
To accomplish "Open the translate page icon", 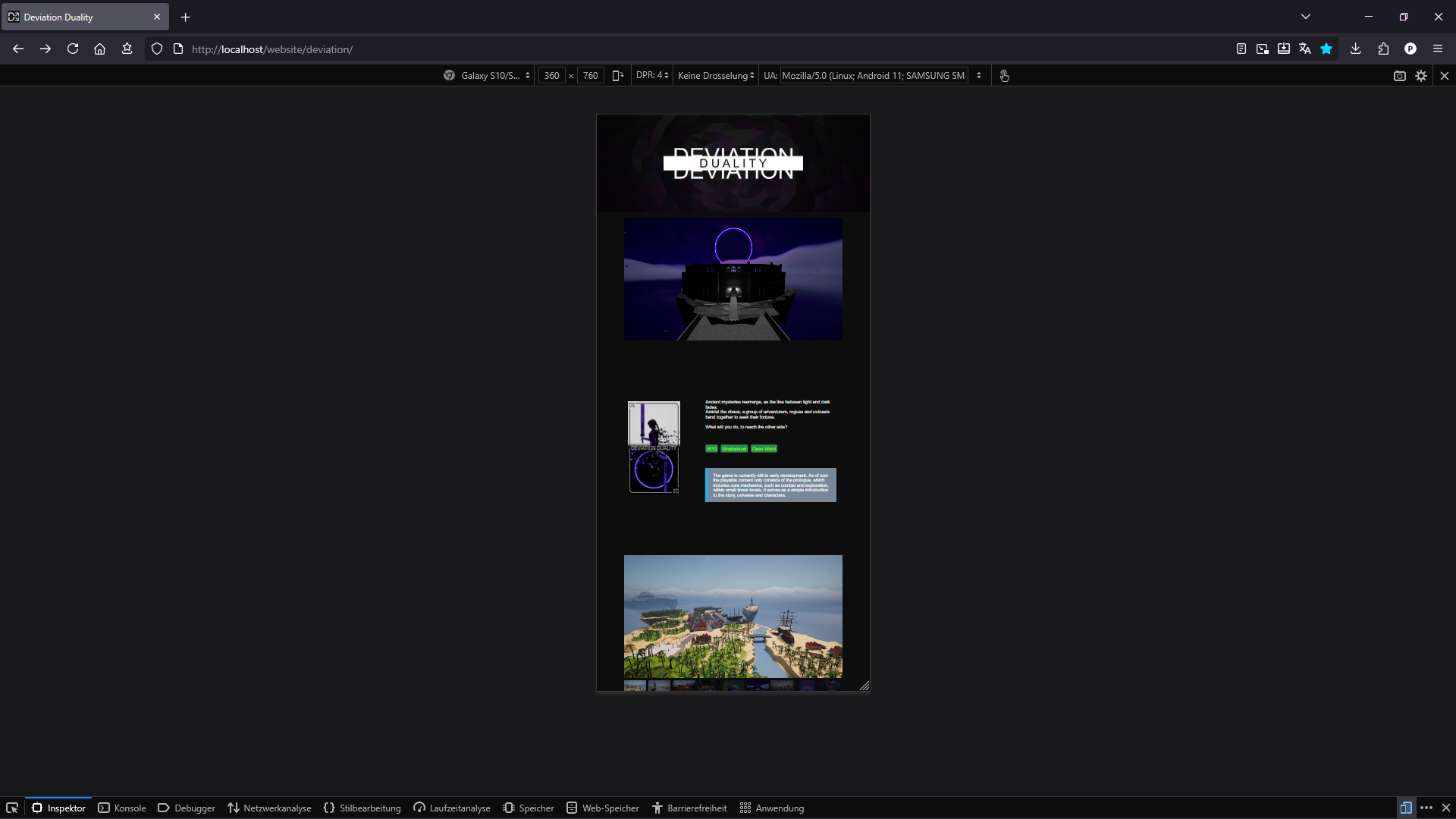I will [x=1305, y=49].
